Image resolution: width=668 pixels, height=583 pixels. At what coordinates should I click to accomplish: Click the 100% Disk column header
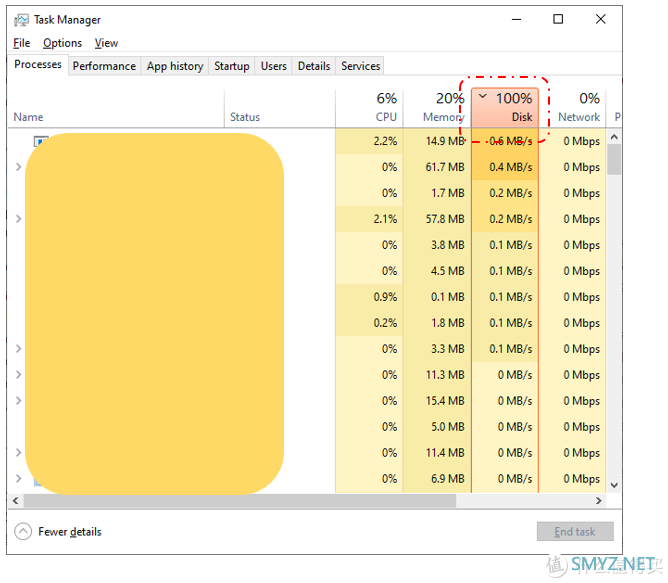(x=505, y=108)
